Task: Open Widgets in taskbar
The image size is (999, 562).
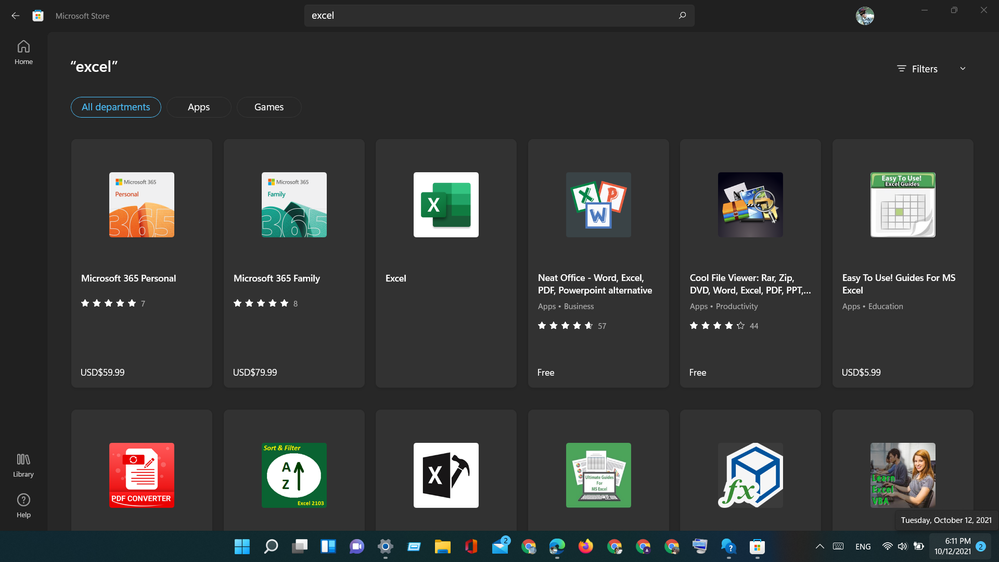Action: (328, 547)
